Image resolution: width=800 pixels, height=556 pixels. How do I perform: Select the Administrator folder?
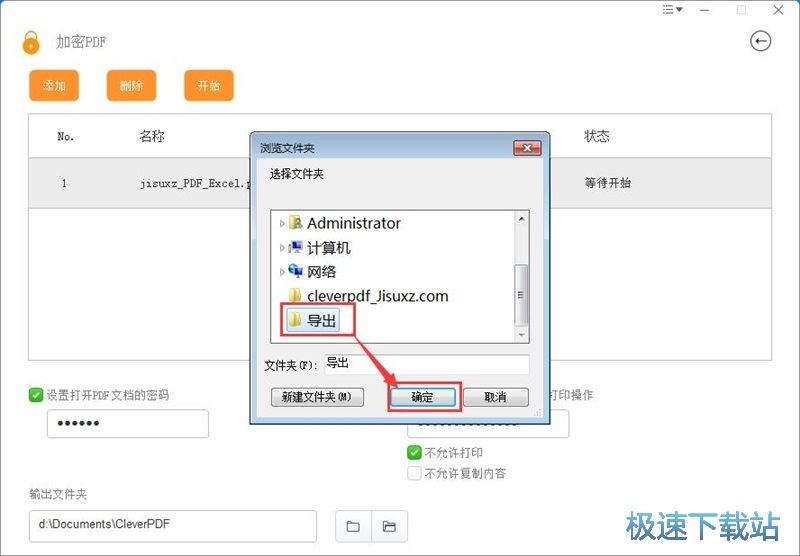click(x=354, y=223)
